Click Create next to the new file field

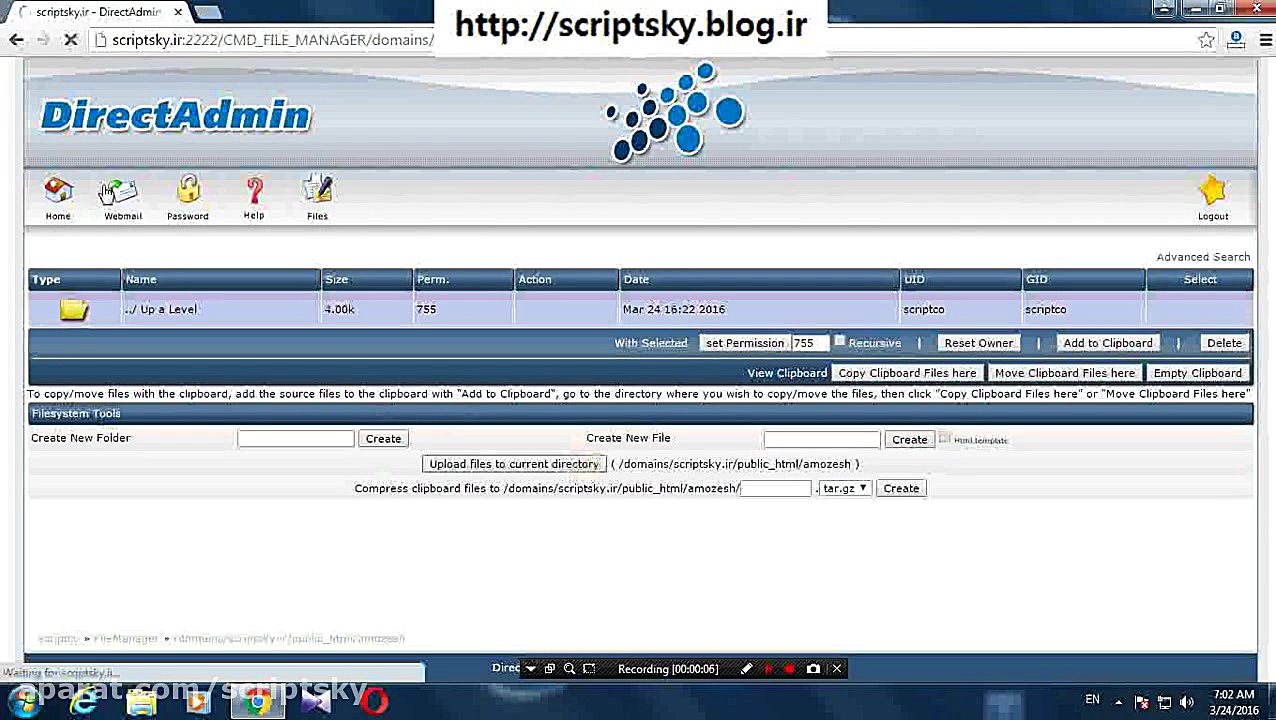click(x=909, y=439)
